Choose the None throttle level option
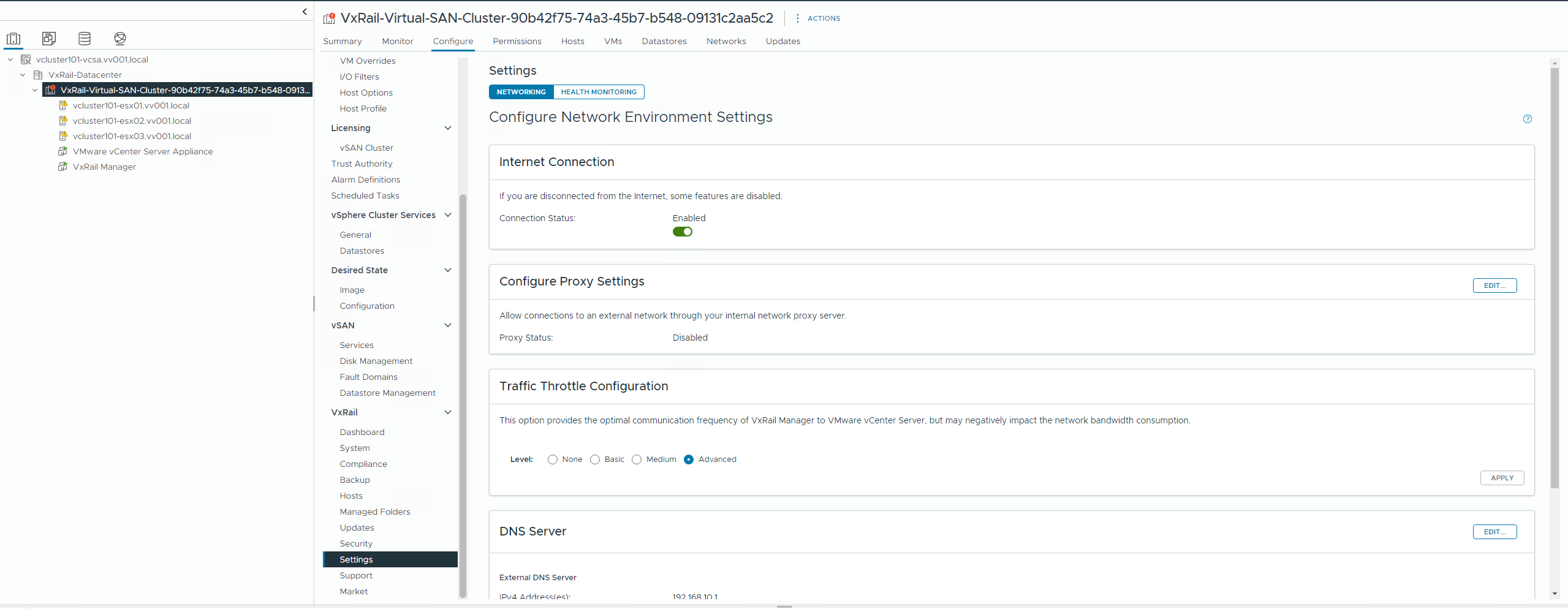This screenshot has width=1568, height=609. (552, 459)
